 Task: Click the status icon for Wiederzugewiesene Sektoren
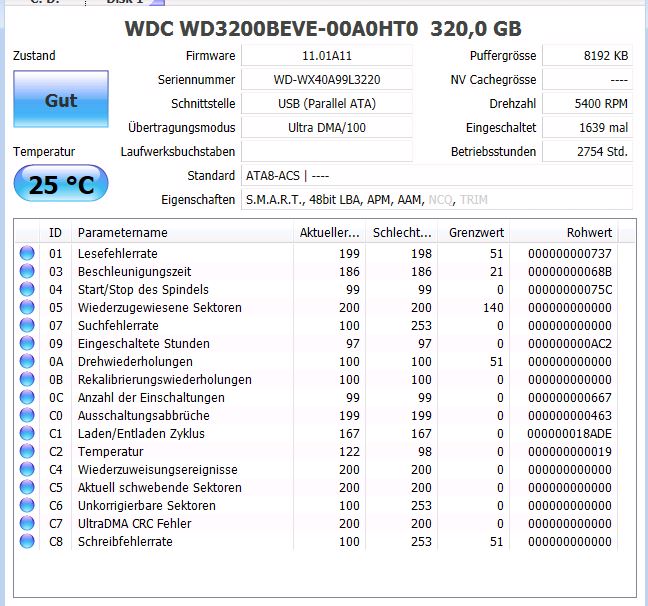pos(27,307)
